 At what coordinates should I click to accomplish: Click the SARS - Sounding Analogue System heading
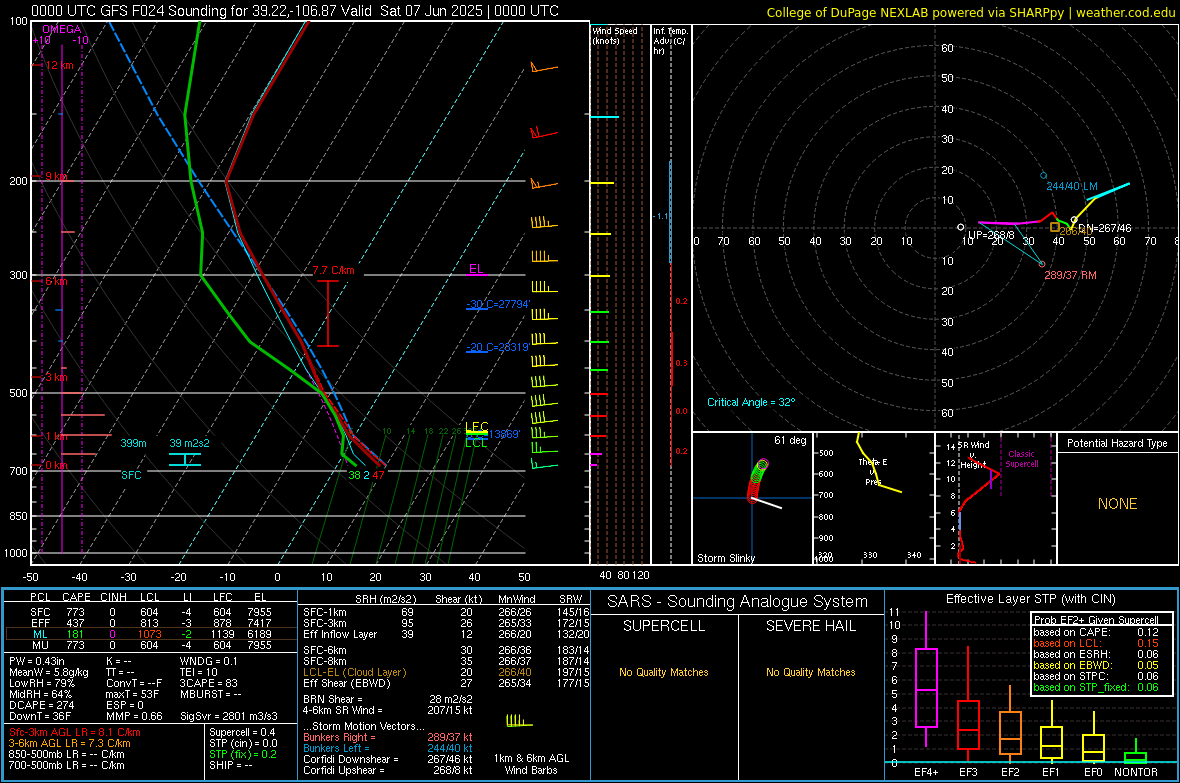(x=738, y=602)
